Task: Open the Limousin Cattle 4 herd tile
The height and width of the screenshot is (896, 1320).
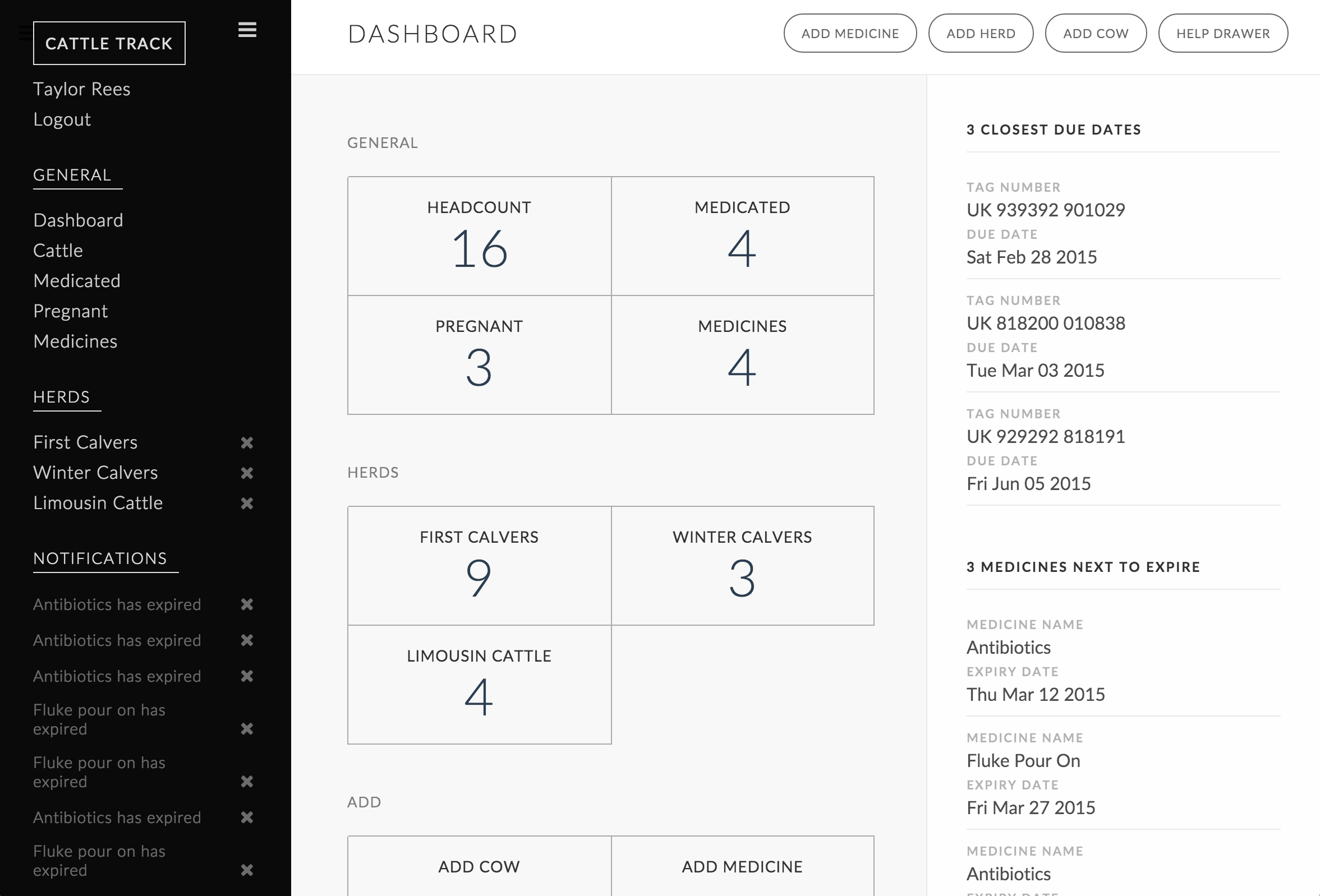Action: point(480,685)
